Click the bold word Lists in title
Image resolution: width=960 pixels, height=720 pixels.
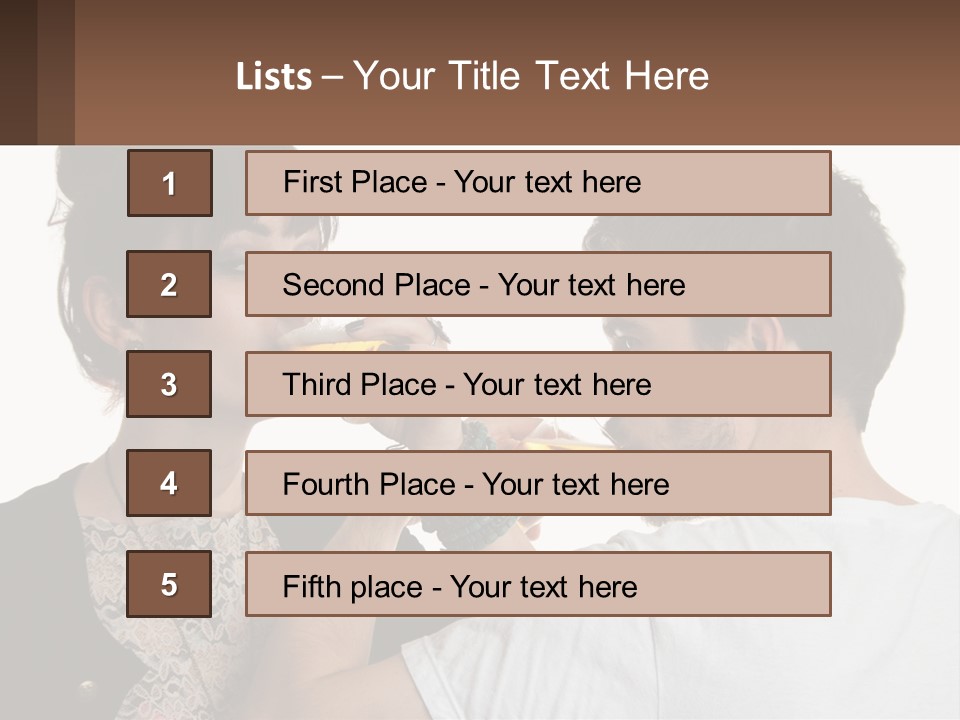point(274,77)
